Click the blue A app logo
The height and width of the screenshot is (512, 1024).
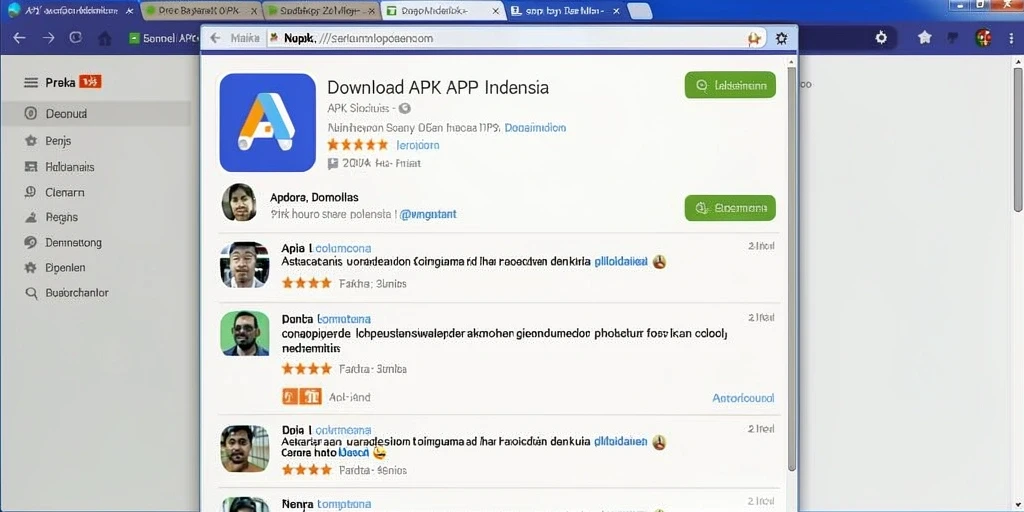pyautogui.click(x=268, y=122)
